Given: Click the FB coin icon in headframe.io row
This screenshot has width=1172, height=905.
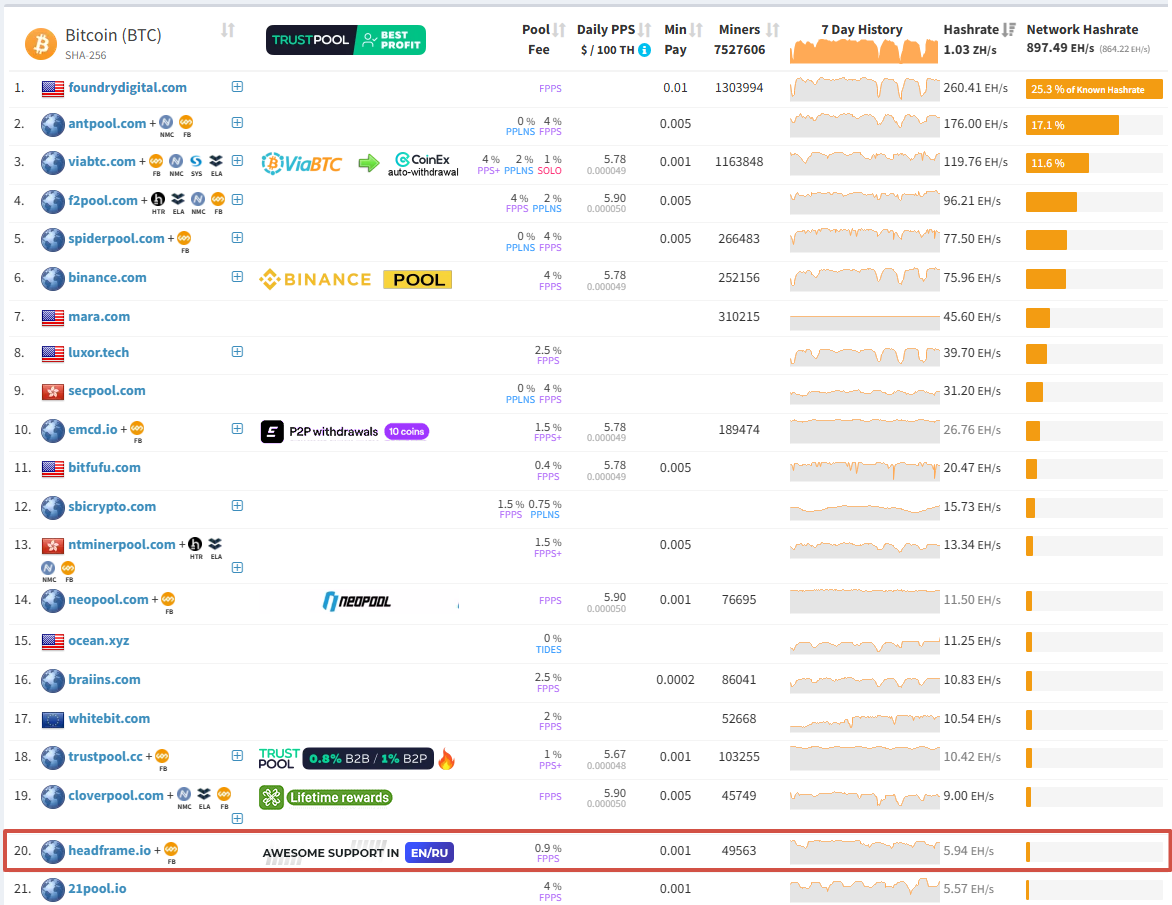Looking at the screenshot, I should point(171,850).
